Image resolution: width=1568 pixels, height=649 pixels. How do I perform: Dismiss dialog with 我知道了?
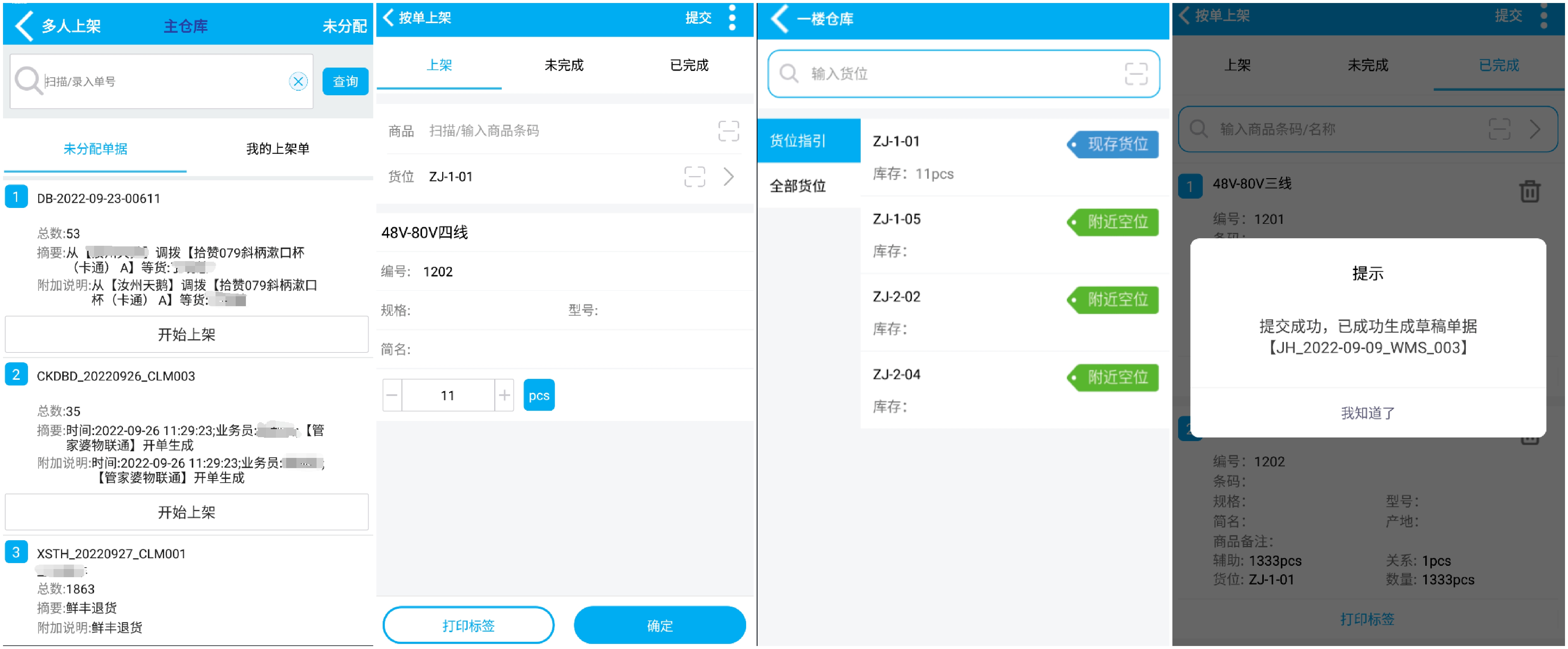click(1368, 413)
